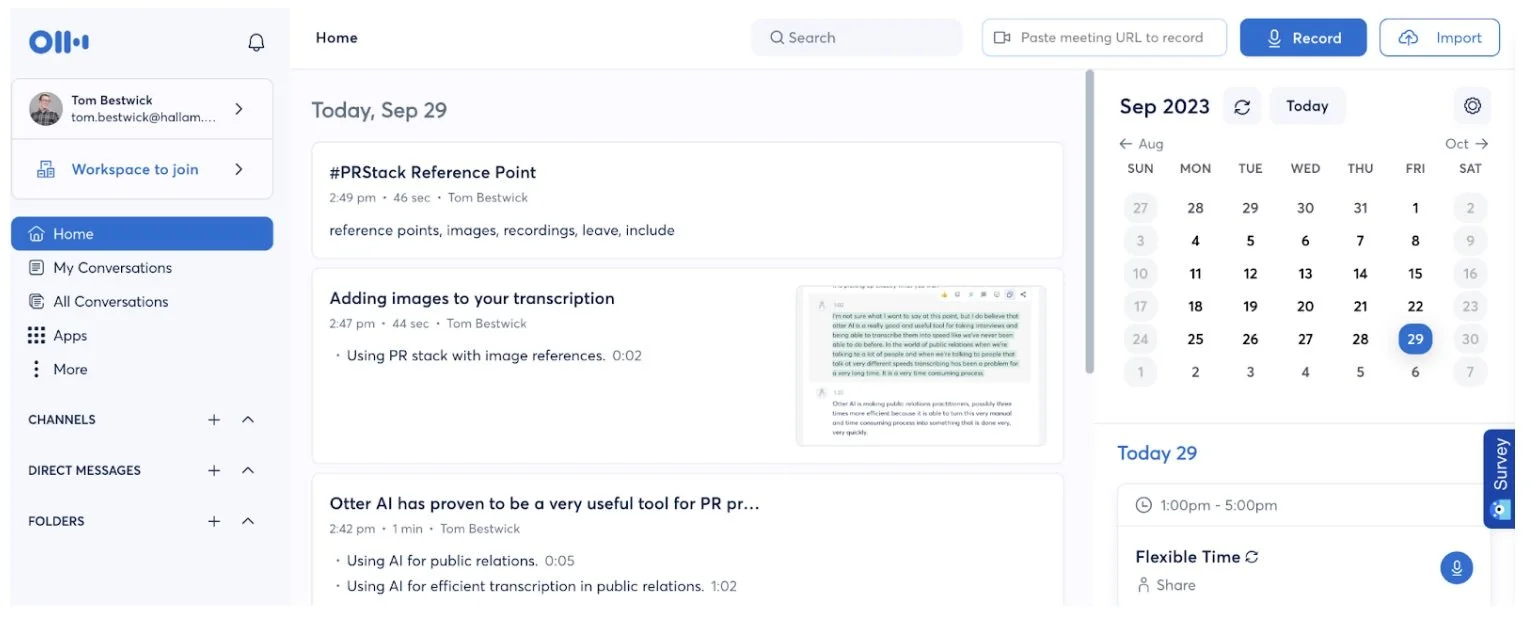Open More menu in sidebar
1532x638 pixels.
click(70, 369)
